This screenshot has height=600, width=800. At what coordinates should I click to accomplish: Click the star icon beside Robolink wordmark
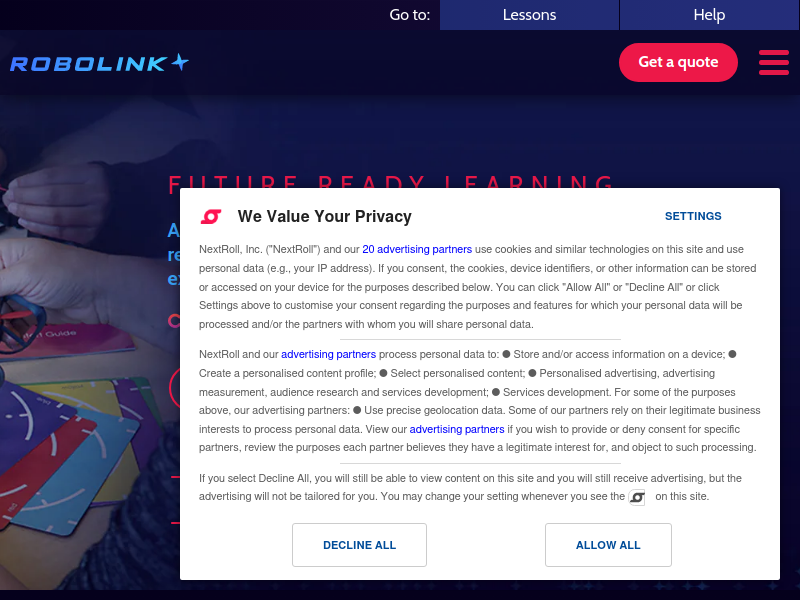(180, 61)
